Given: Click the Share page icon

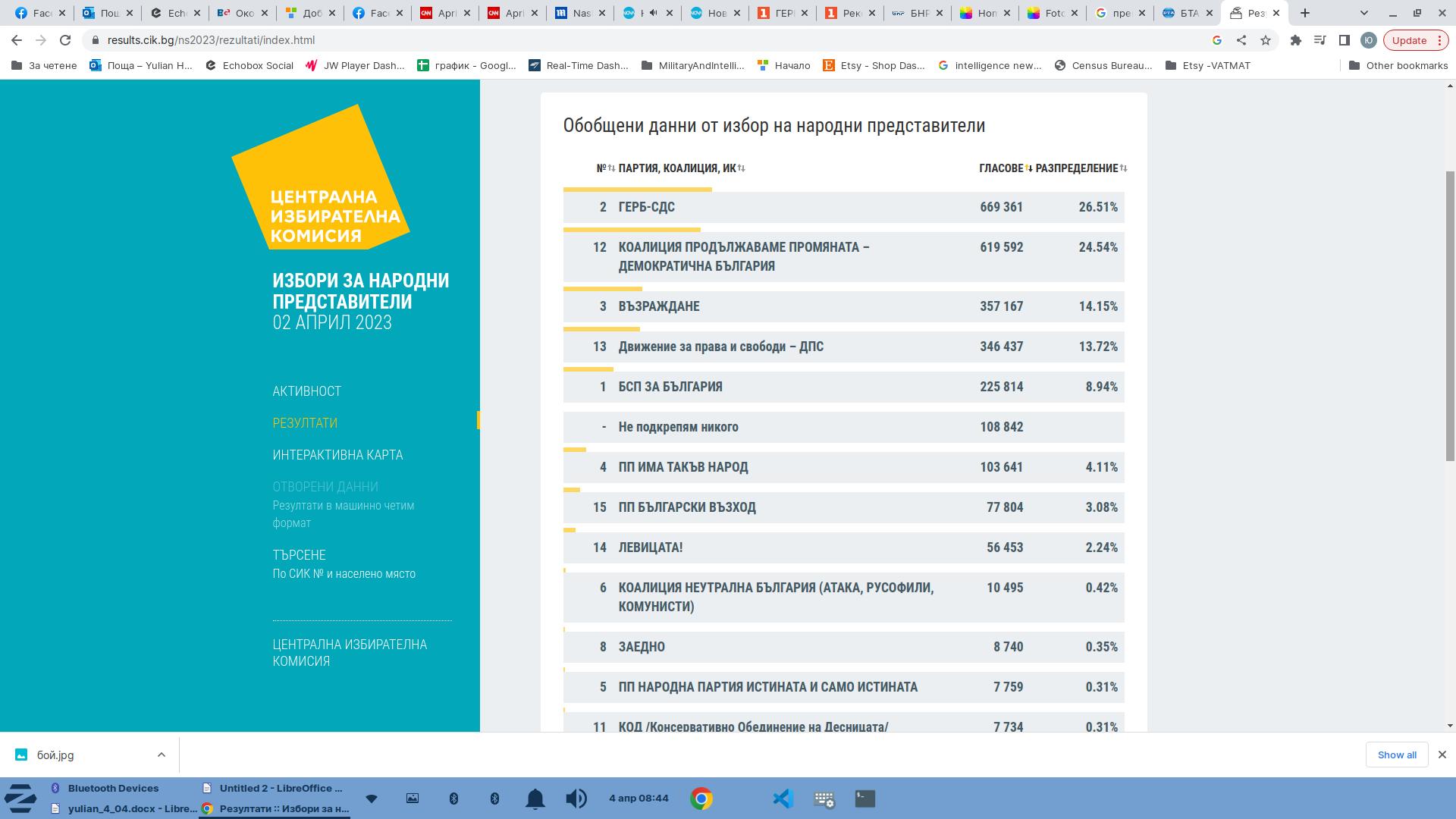Looking at the screenshot, I should click(1241, 40).
